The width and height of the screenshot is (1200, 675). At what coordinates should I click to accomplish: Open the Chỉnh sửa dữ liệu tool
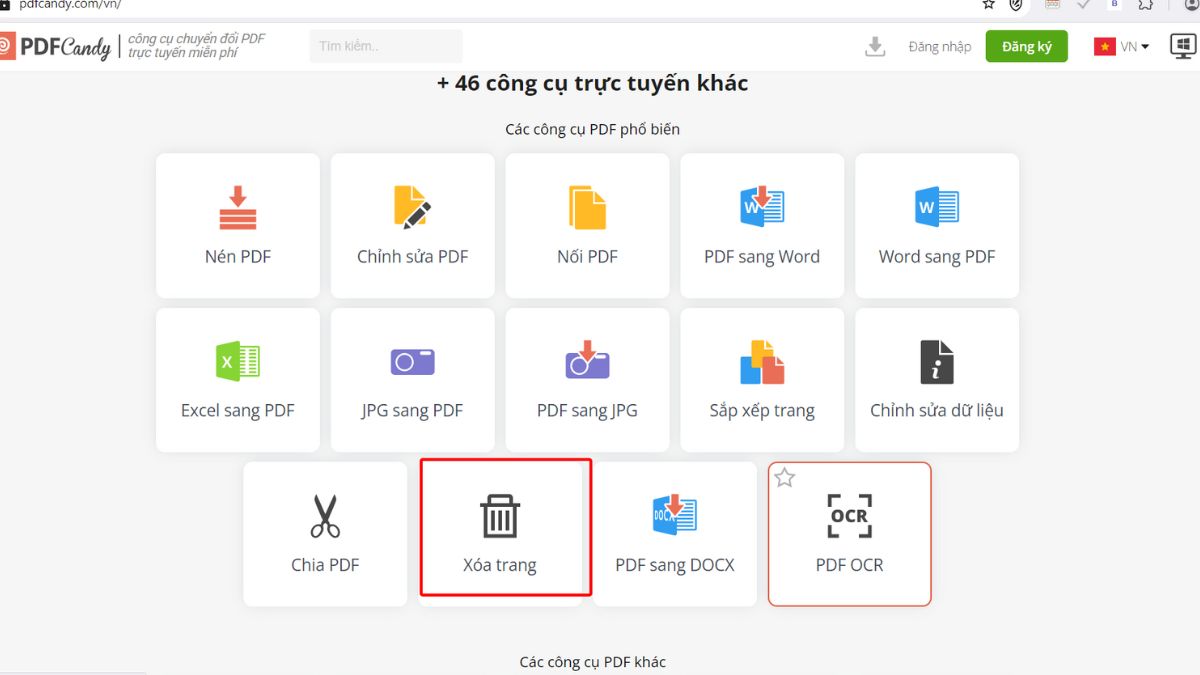(936, 380)
